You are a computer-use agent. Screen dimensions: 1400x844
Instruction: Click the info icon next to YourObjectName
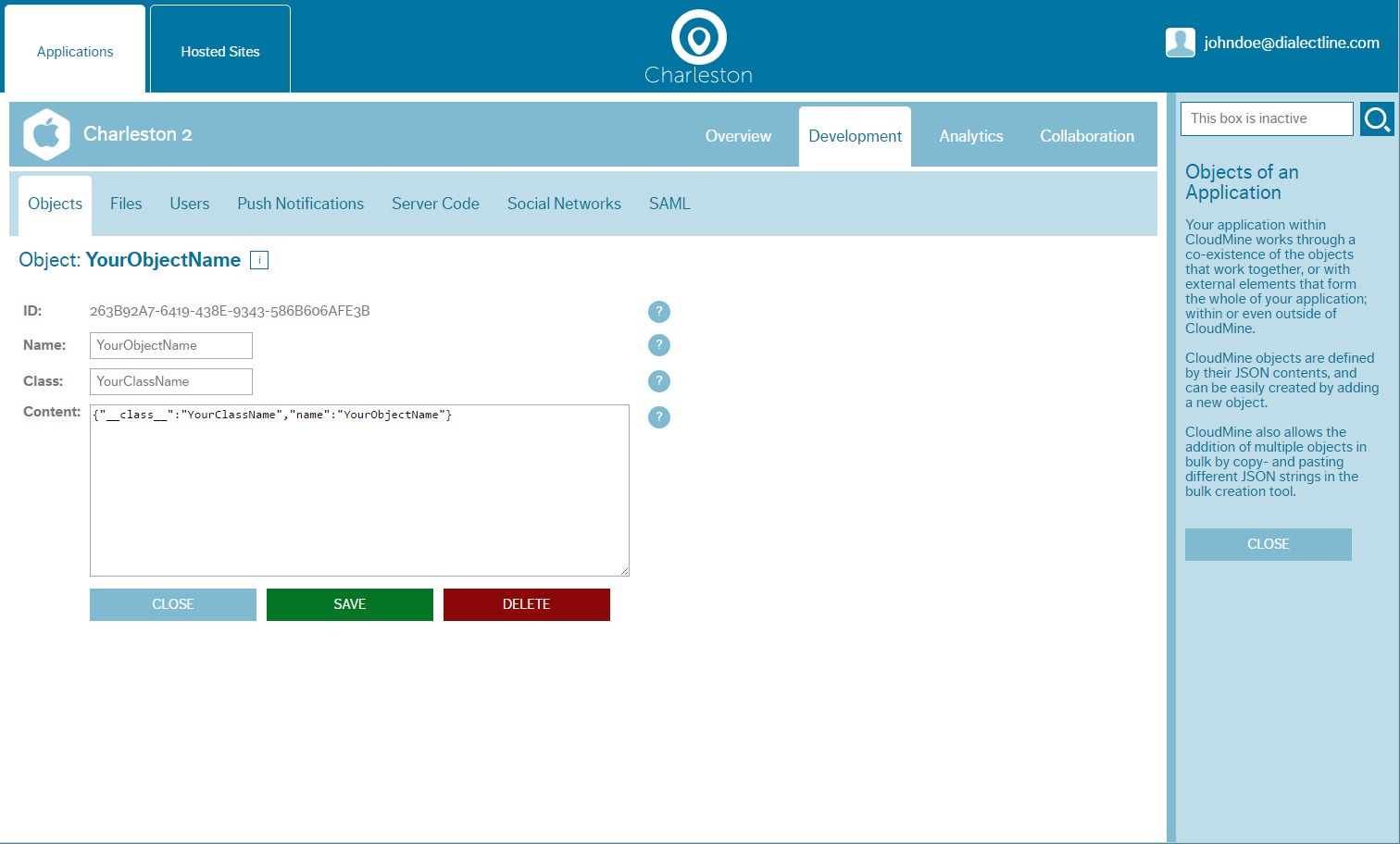259,260
